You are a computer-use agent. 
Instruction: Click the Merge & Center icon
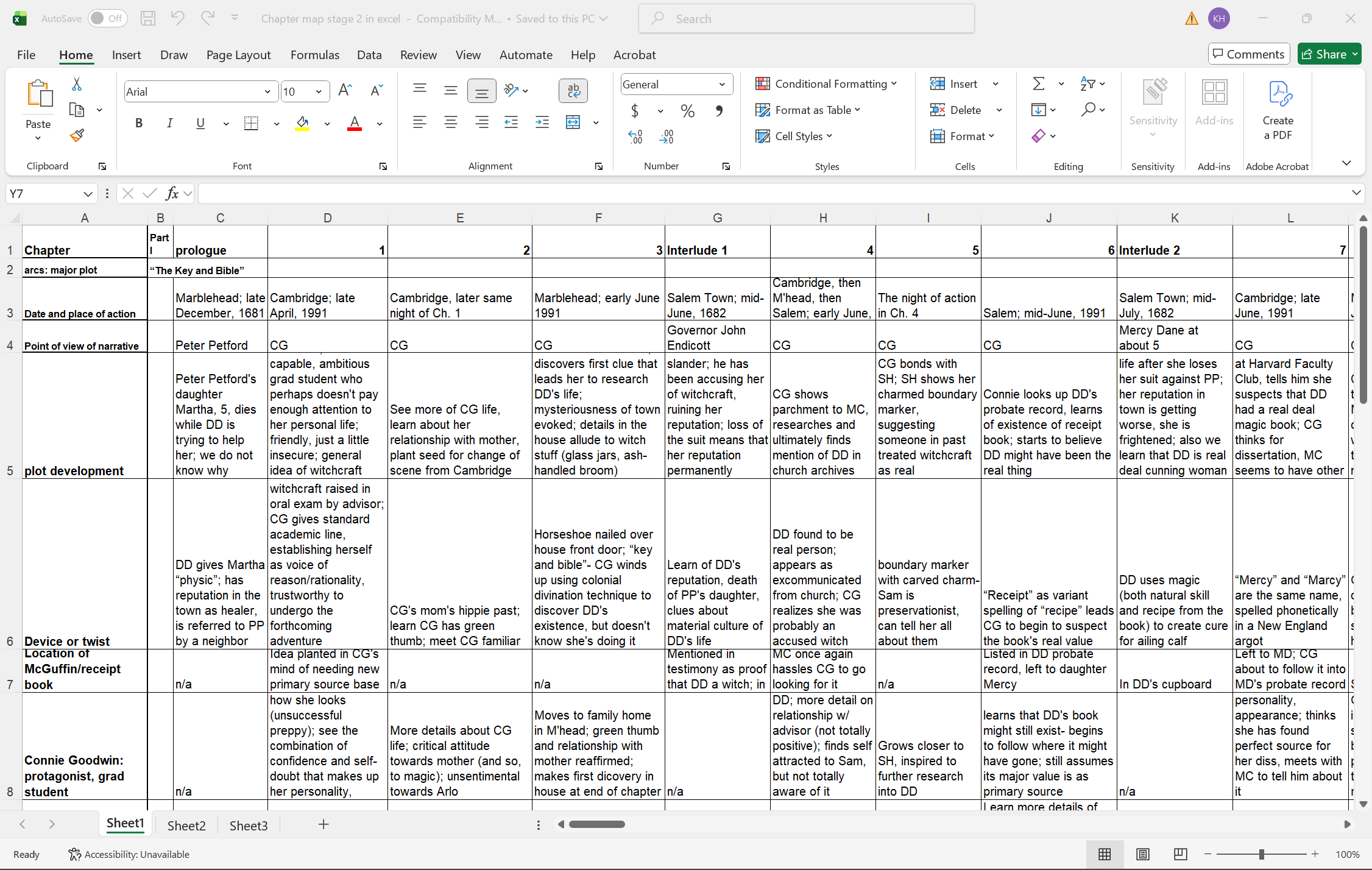(x=573, y=122)
